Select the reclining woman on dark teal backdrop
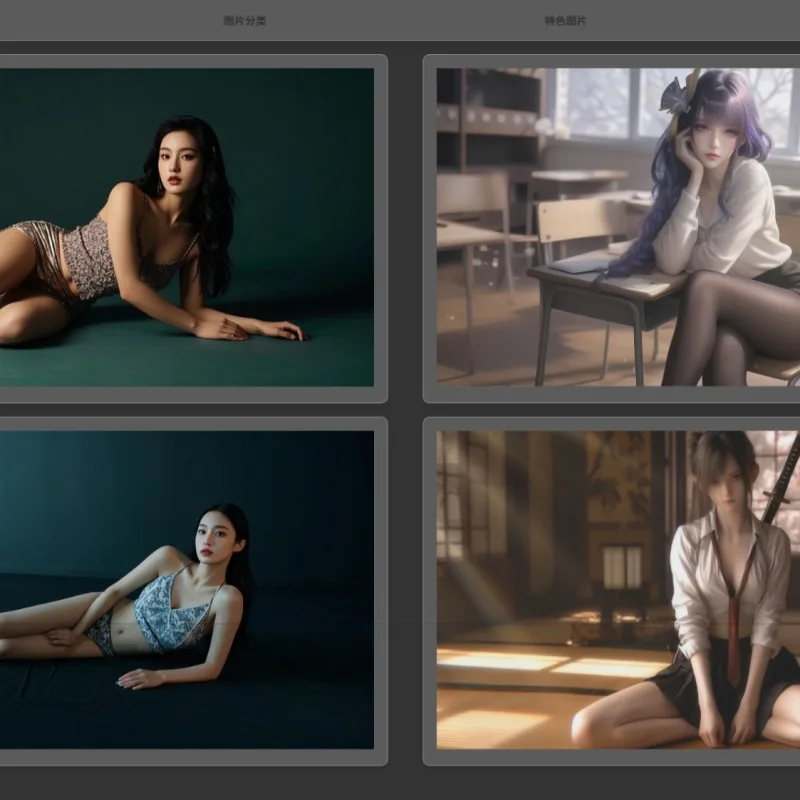800x800 pixels. (187, 590)
